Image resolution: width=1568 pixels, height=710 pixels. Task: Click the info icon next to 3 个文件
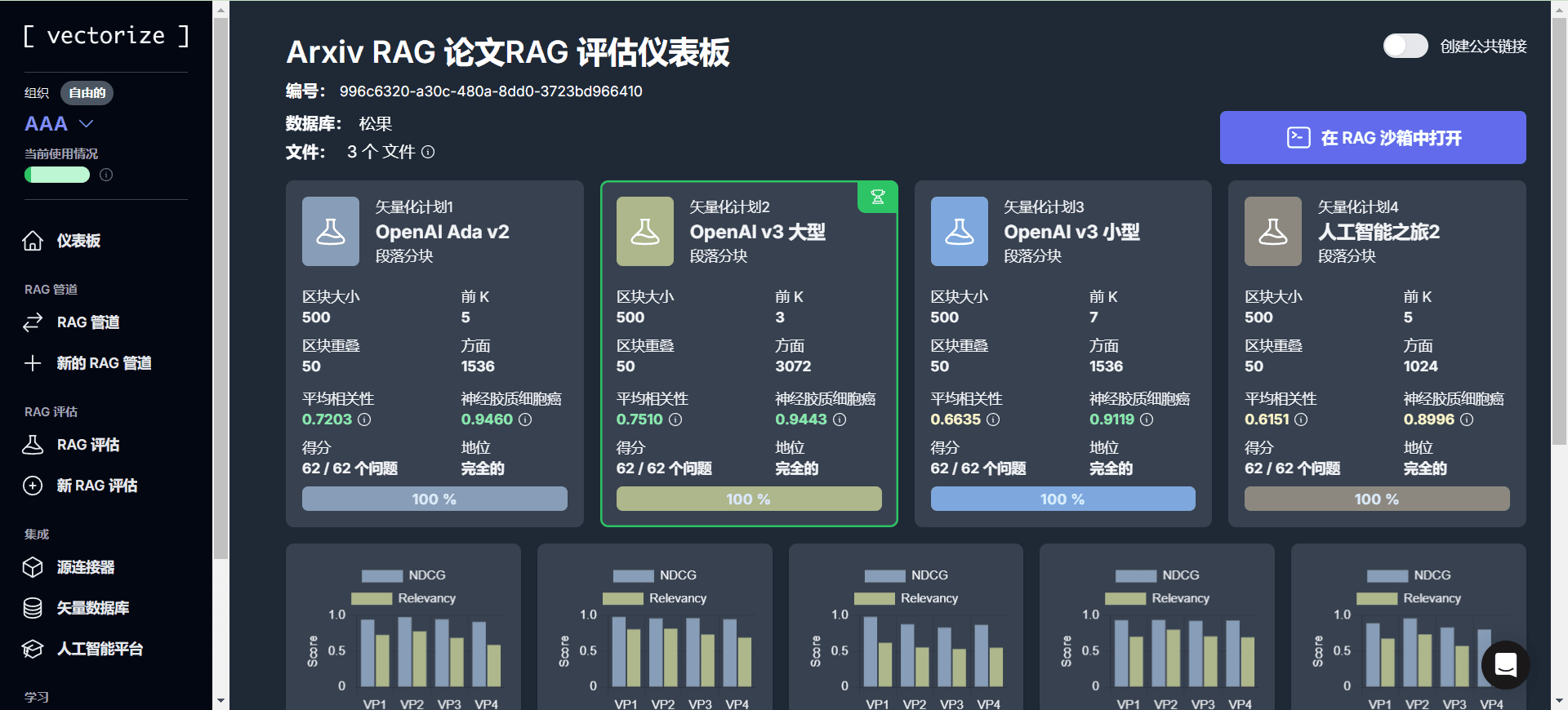pyautogui.click(x=428, y=152)
